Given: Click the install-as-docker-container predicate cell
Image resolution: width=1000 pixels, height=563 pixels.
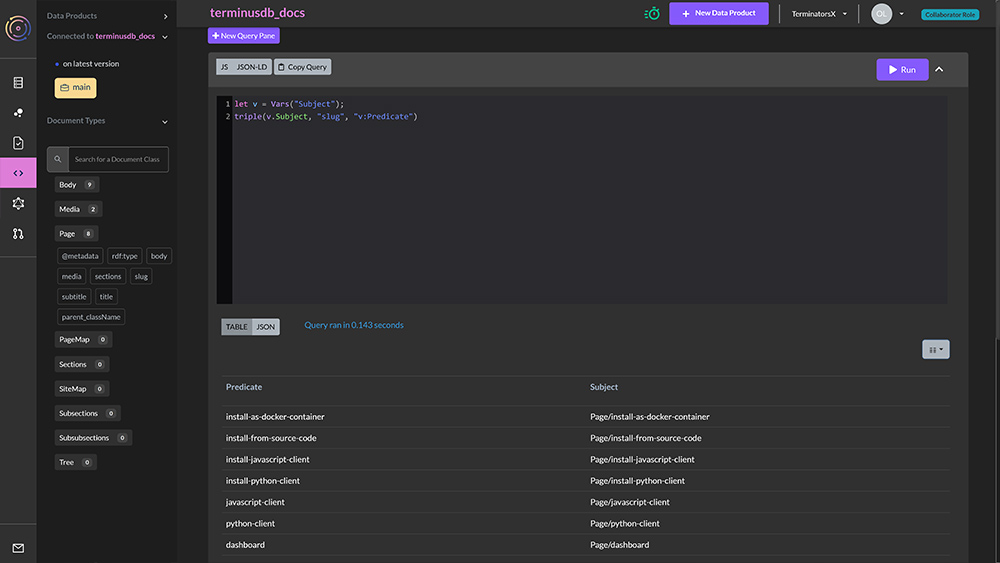Looking at the screenshot, I should [x=275, y=416].
